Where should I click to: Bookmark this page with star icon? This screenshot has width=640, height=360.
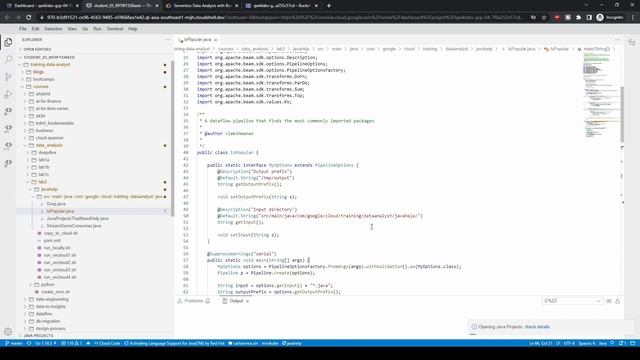(x=544, y=18)
